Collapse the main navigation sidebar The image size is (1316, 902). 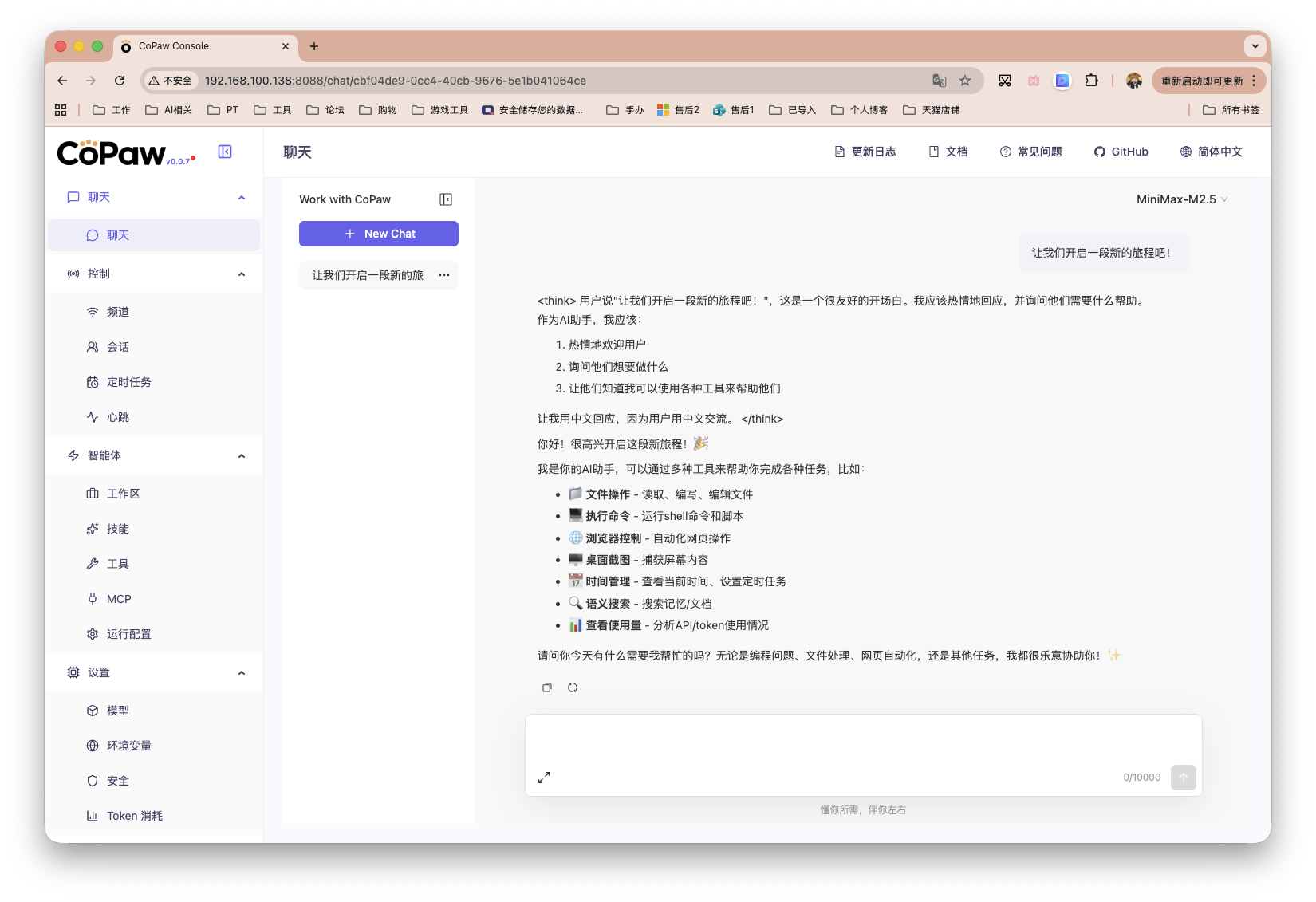pos(225,152)
